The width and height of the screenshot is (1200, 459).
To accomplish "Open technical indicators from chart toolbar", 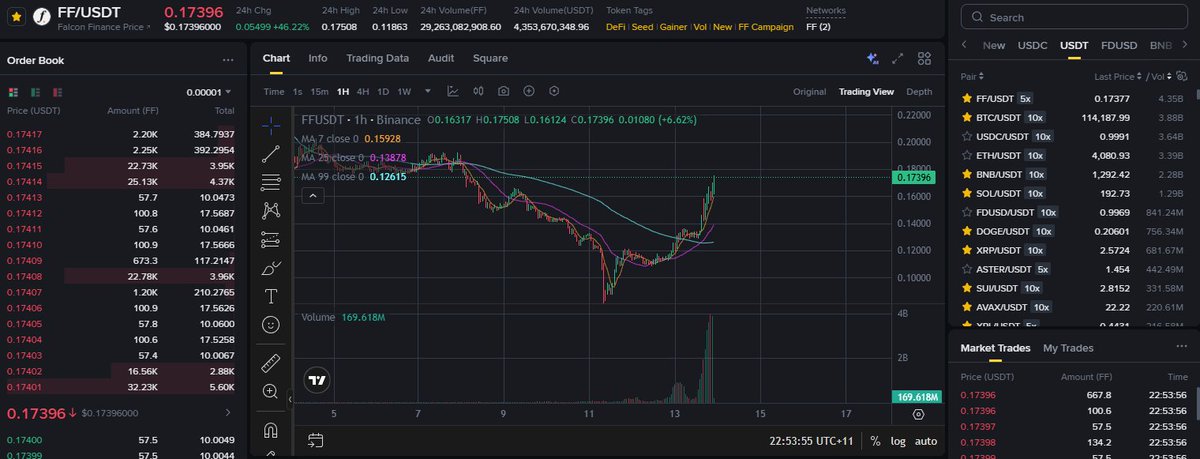I will coord(452,91).
